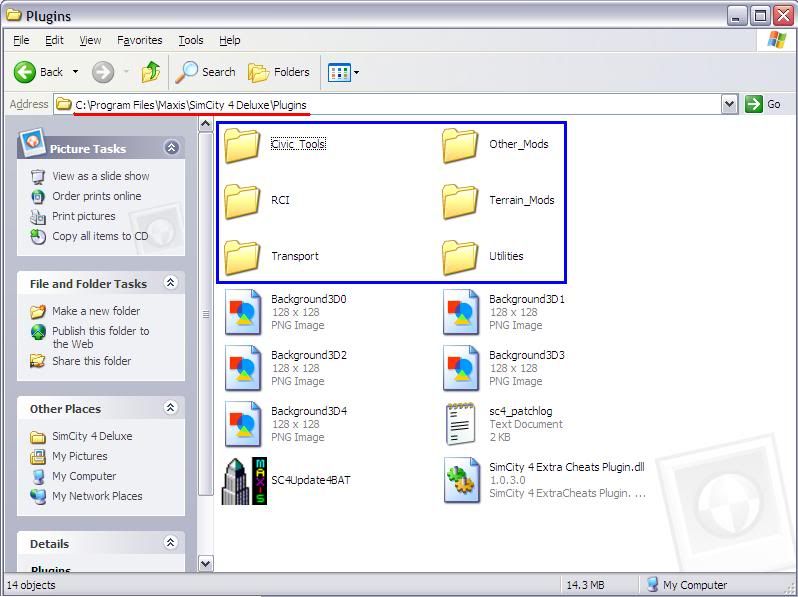Select the Background3D4 PNG file icon

[243, 424]
